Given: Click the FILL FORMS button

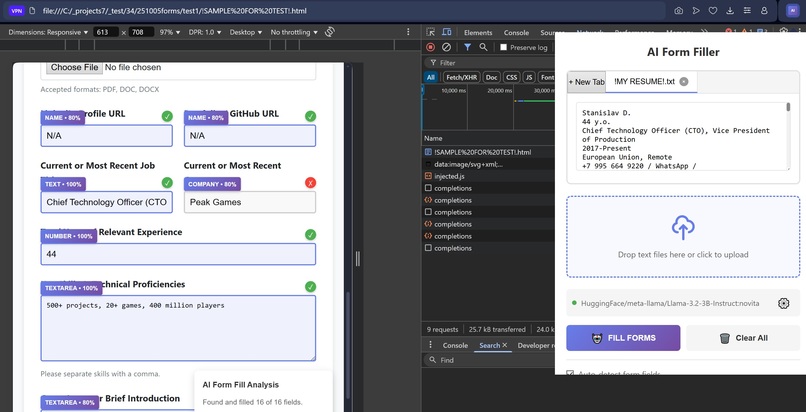Looking at the screenshot, I should point(623,338).
